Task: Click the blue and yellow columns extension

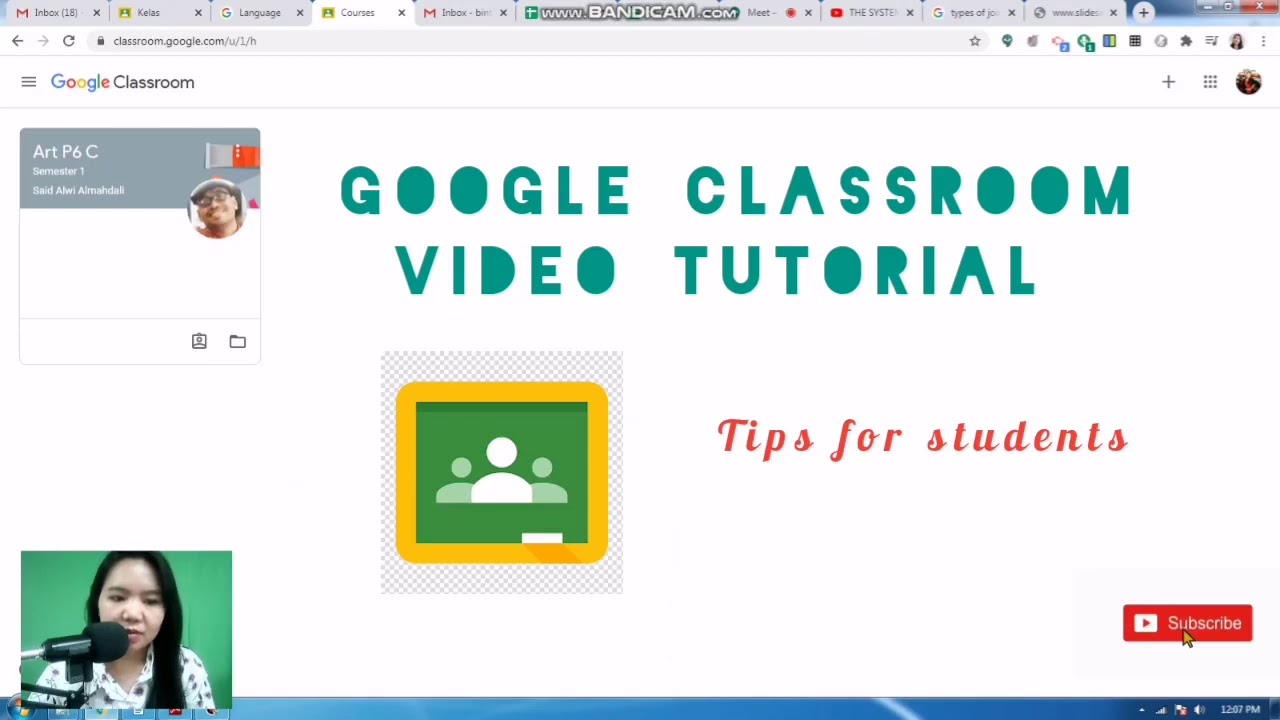Action: (1109, 41)
